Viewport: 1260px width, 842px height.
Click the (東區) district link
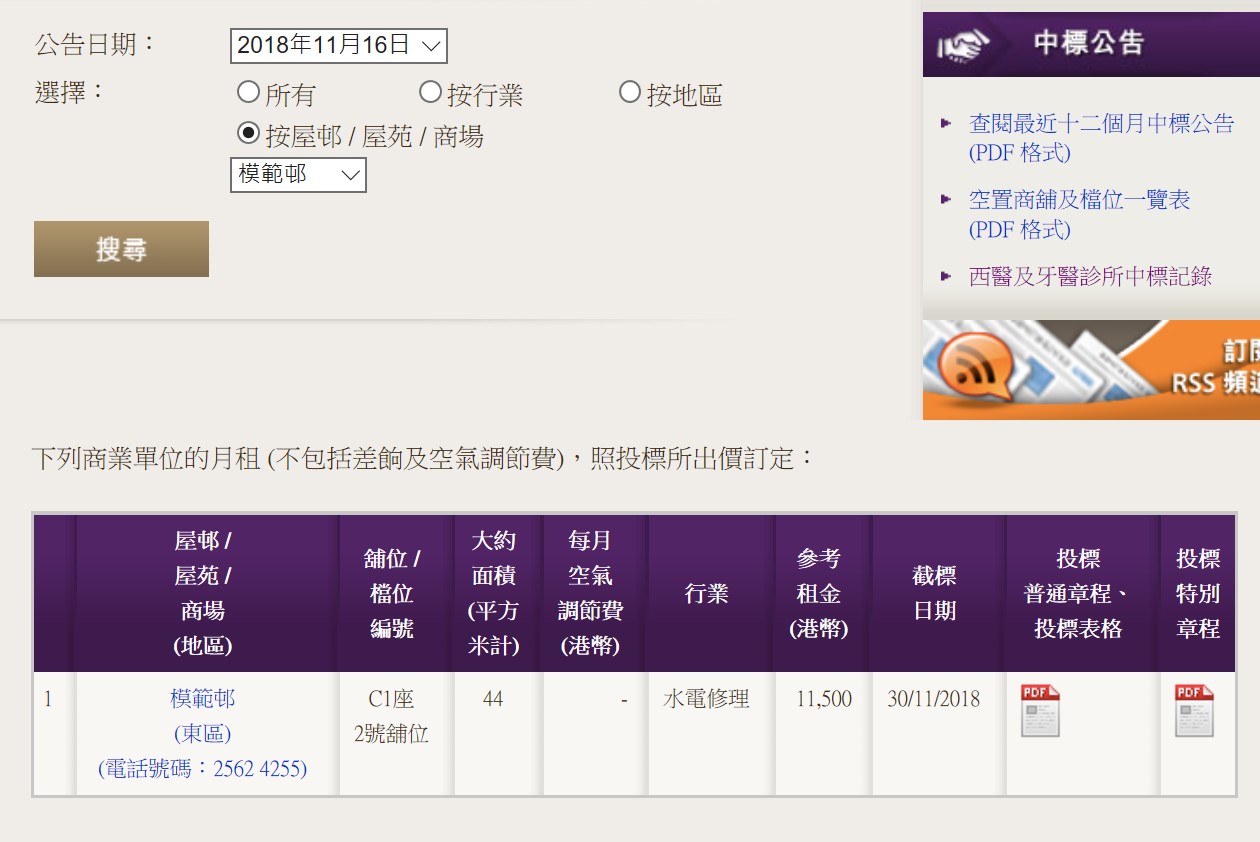point(203,733)
